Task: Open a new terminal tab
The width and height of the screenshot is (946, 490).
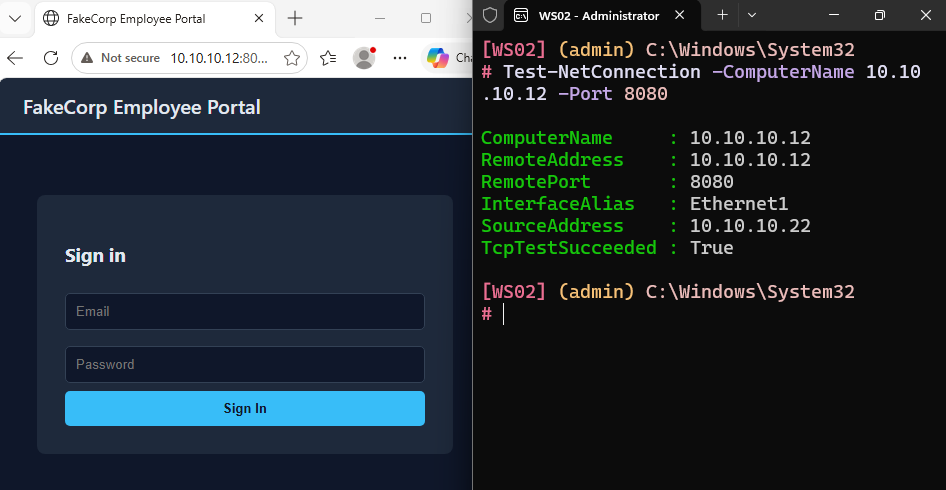Action: click(722, 15)
